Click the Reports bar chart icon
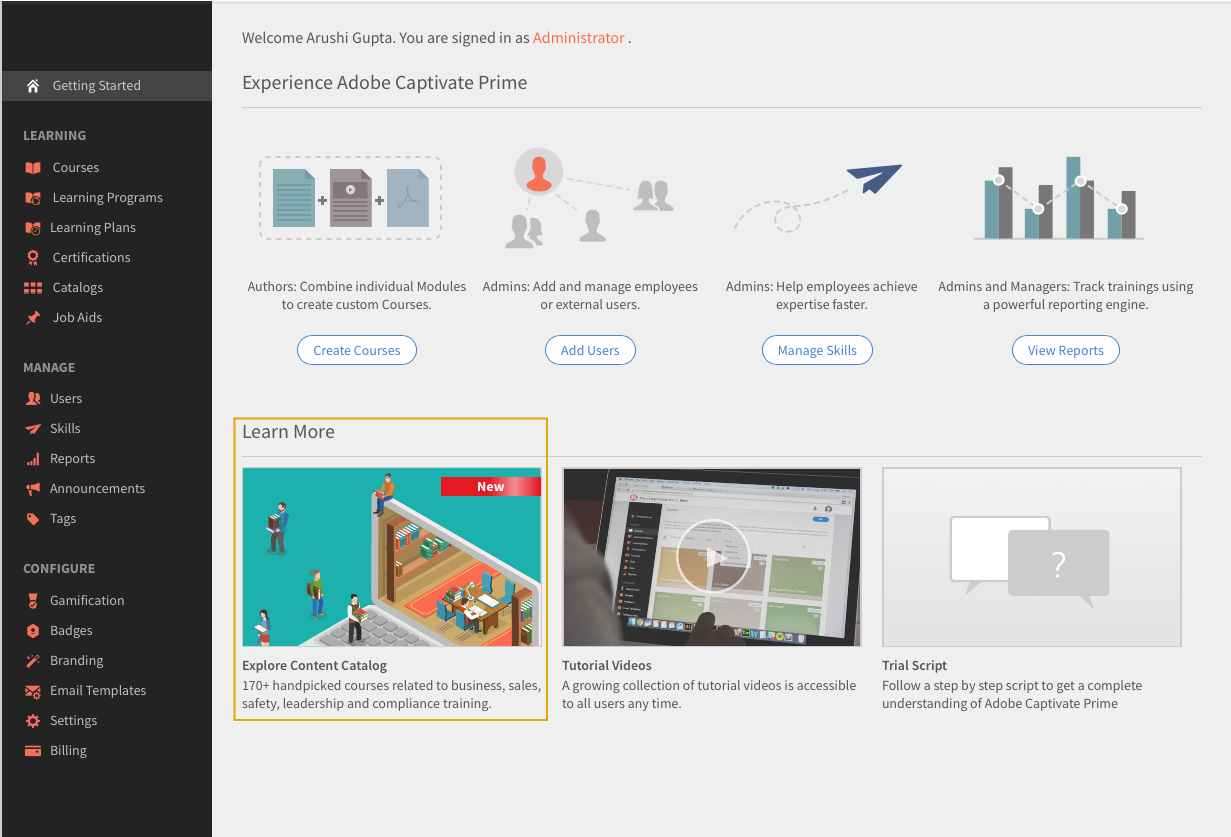The width and height of the screenshot is (1231, 837). (x=33, y=459)
